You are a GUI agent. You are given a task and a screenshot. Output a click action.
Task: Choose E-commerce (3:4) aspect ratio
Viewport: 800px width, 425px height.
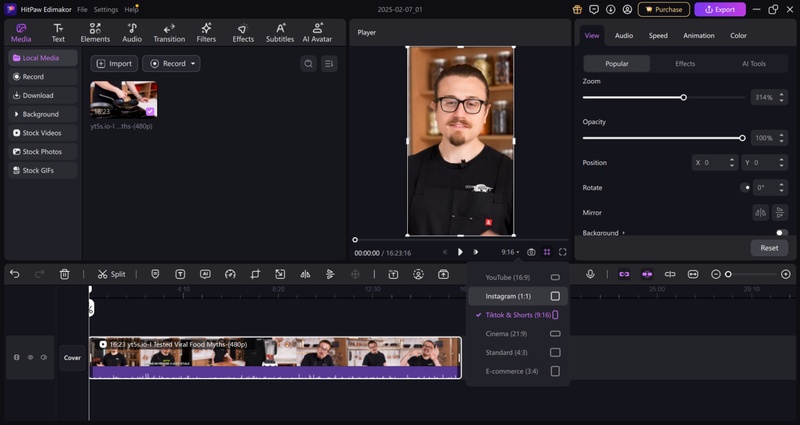point(518,371)
